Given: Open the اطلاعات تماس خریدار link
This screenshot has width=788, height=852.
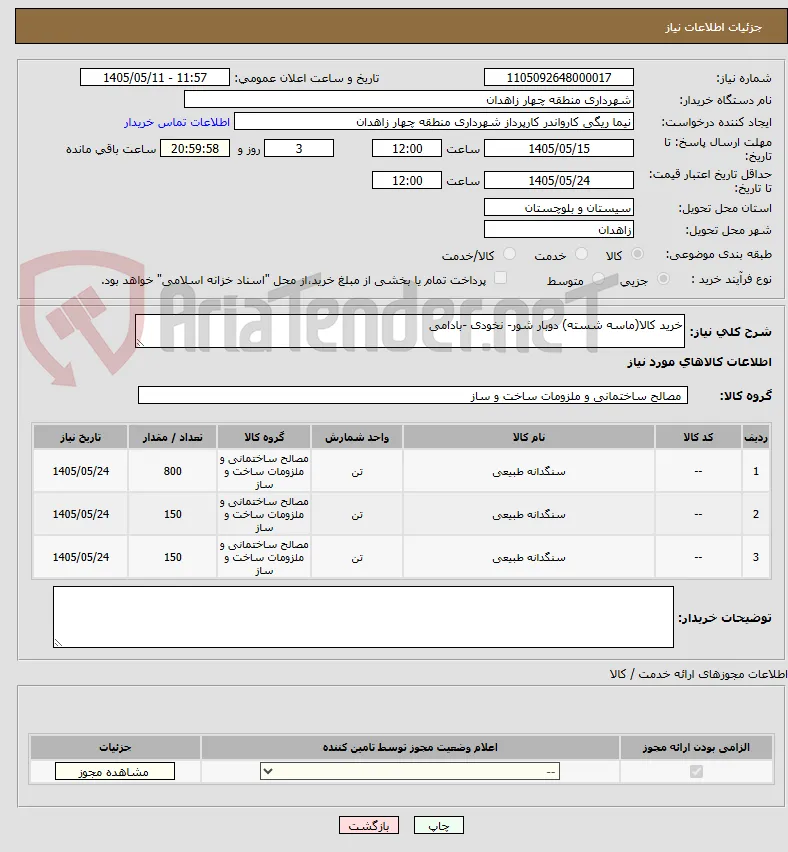Looking at the screenshot, I should 177,123.
